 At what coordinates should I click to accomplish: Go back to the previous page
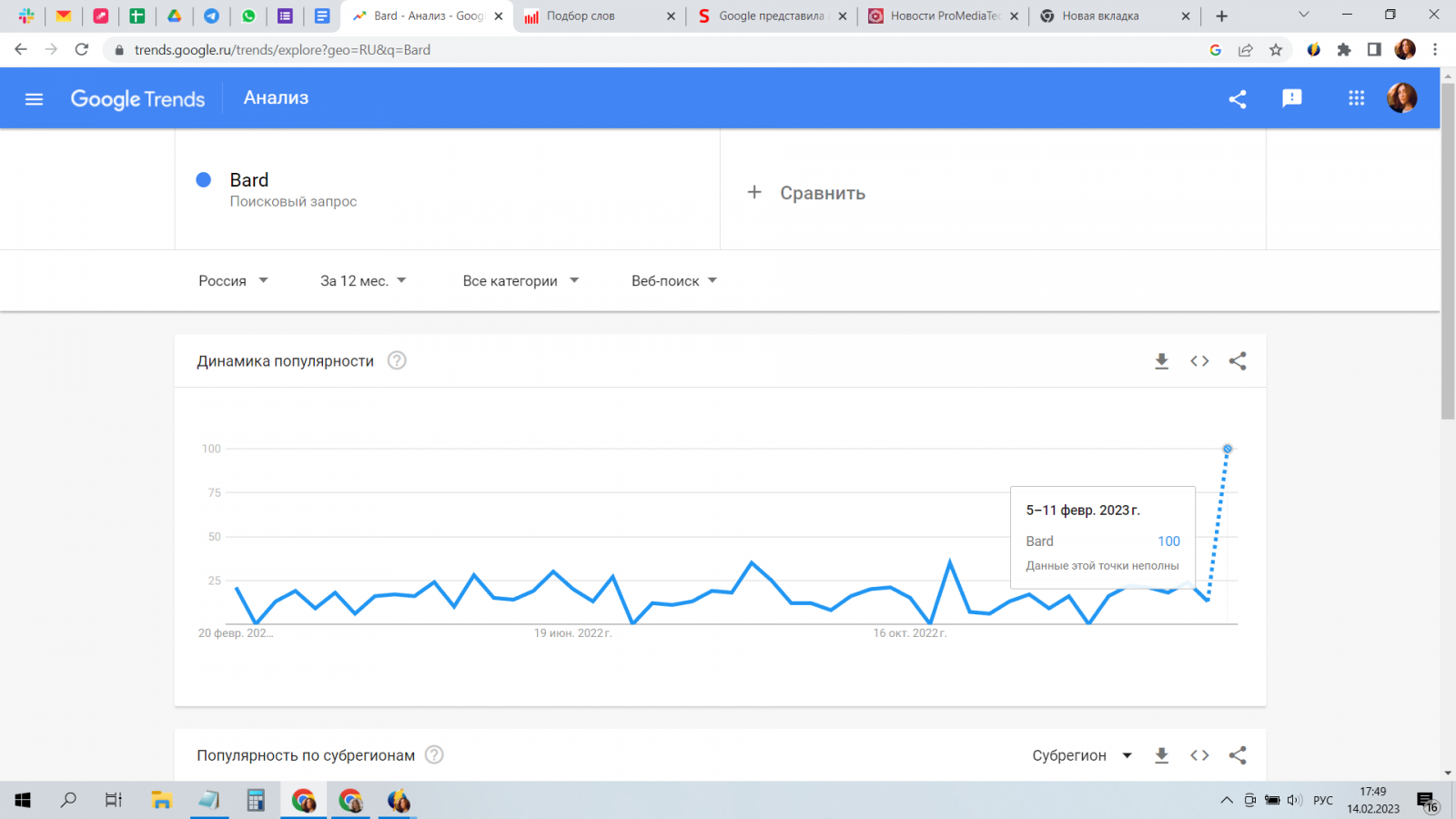click(x=21, y=50)
